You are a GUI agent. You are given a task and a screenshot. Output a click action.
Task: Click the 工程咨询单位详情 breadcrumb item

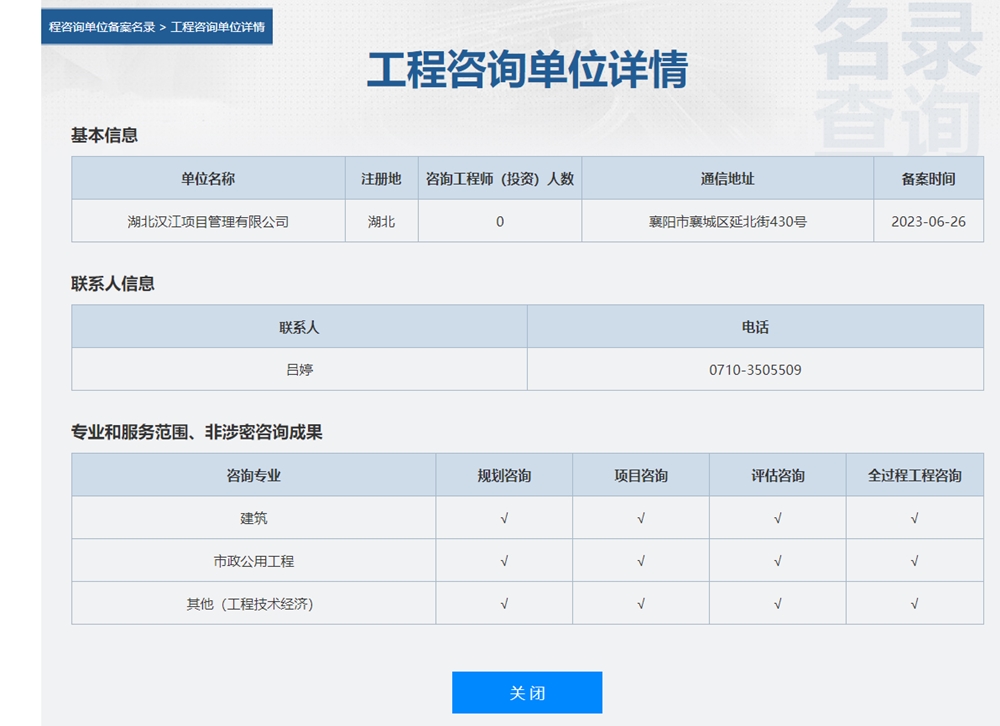[x=217, y=27]
